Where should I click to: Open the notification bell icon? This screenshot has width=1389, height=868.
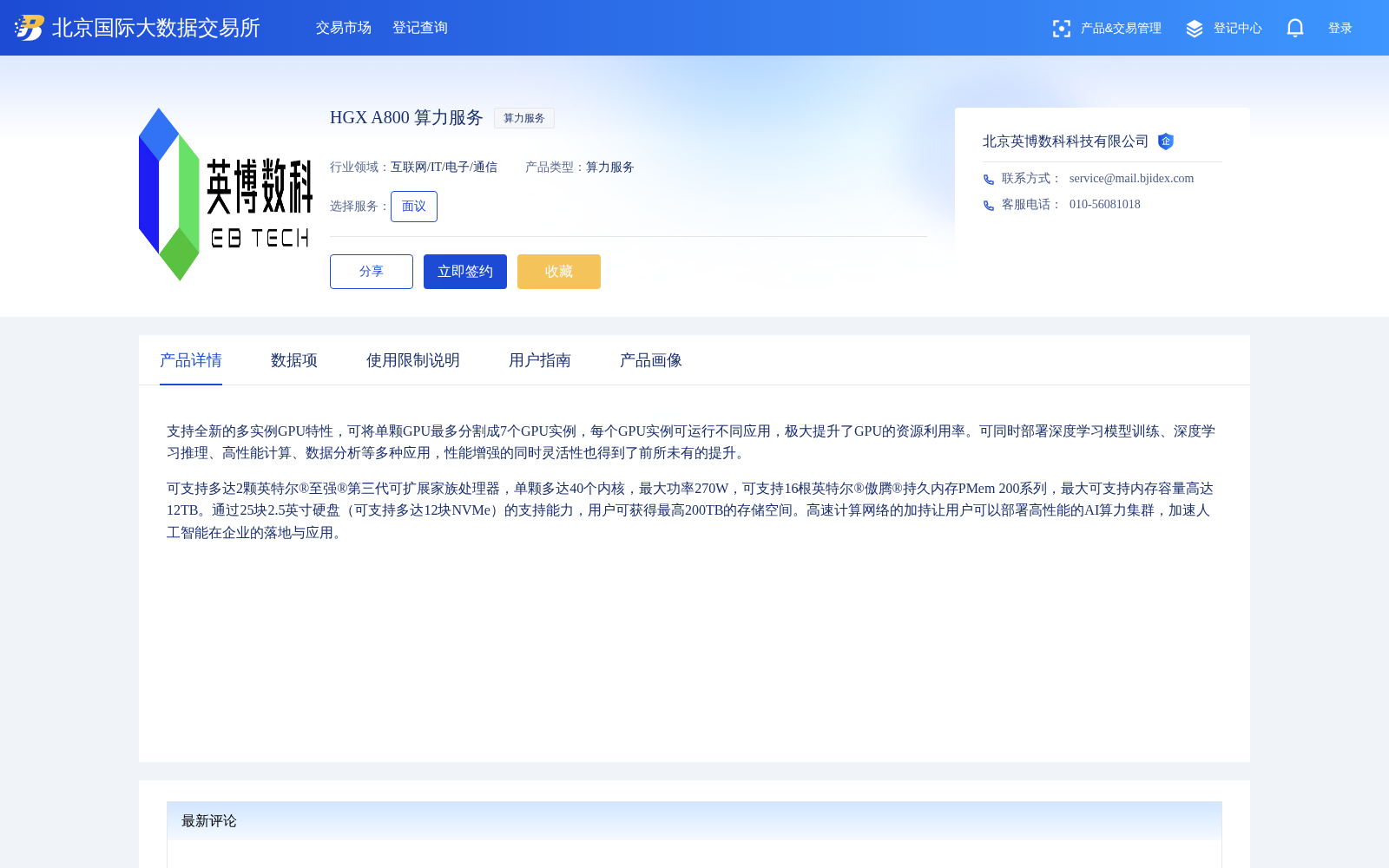click(1295, 28)
